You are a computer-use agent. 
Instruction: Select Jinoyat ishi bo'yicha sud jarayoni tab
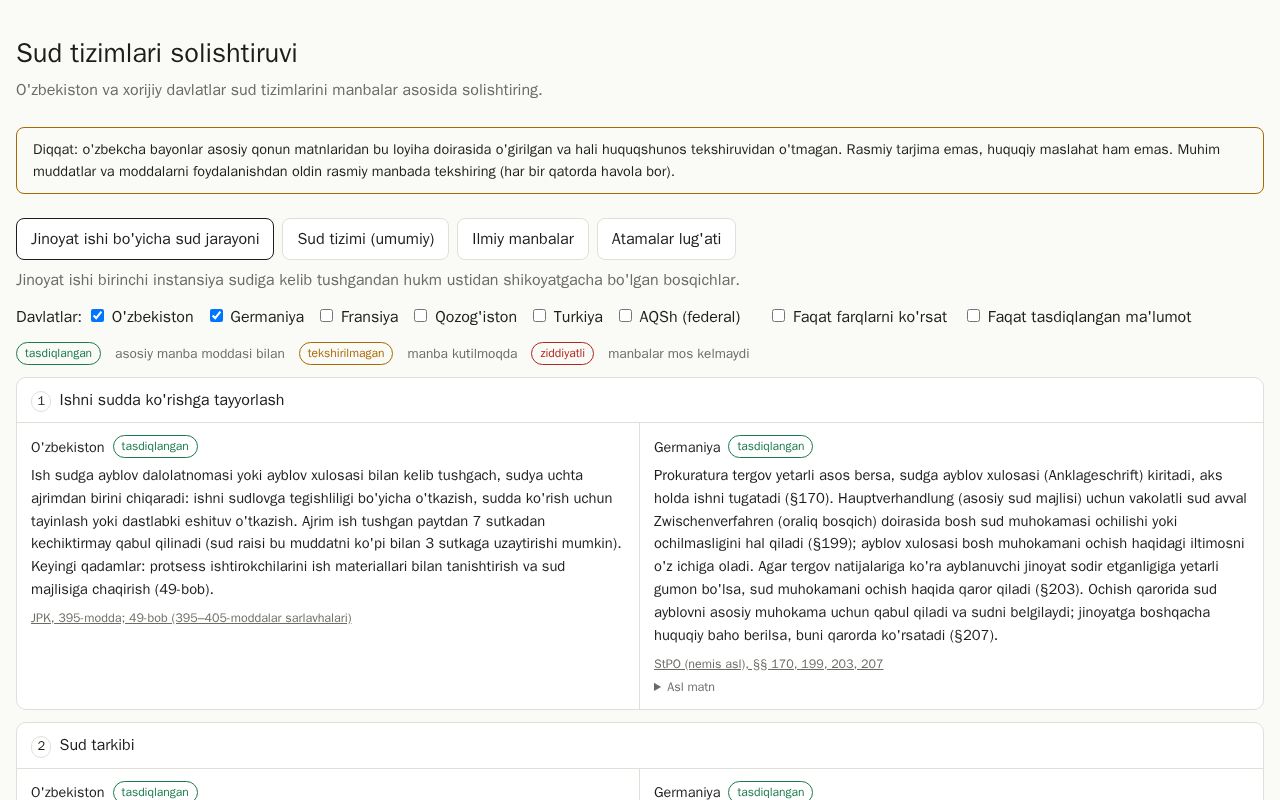pos(145,239)
